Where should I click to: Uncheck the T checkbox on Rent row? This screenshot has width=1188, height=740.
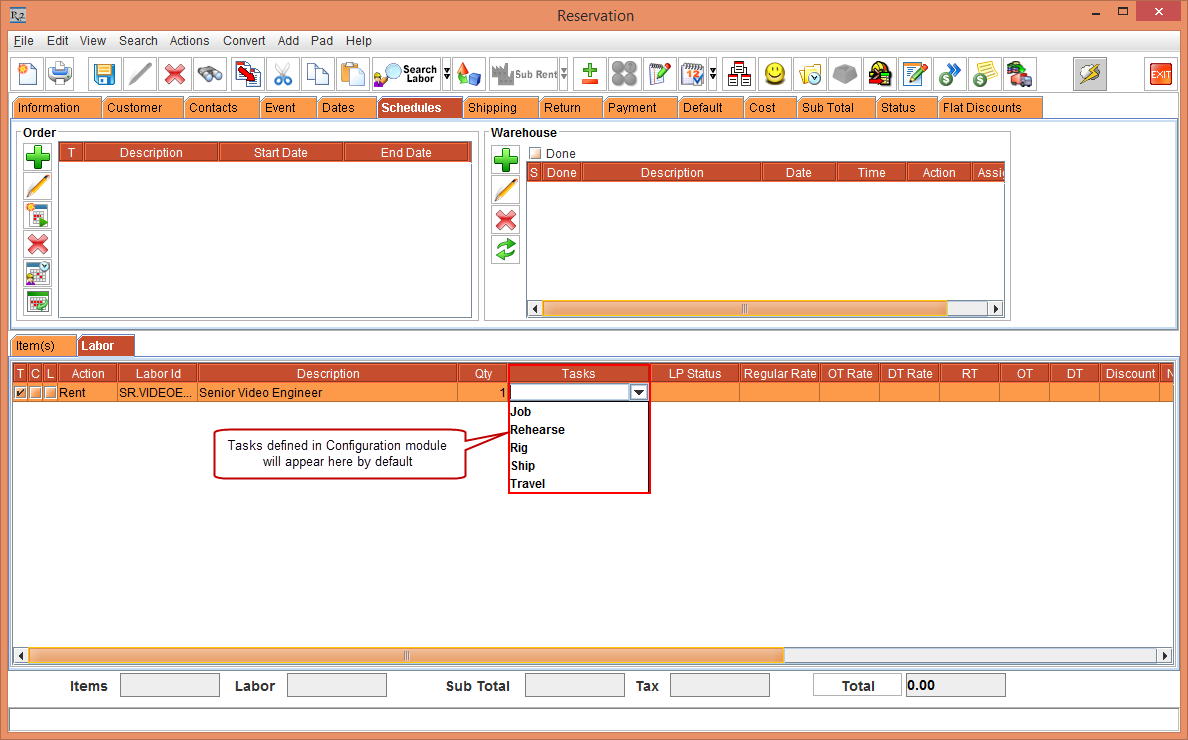pyautogui.click(x=21, y=393)
